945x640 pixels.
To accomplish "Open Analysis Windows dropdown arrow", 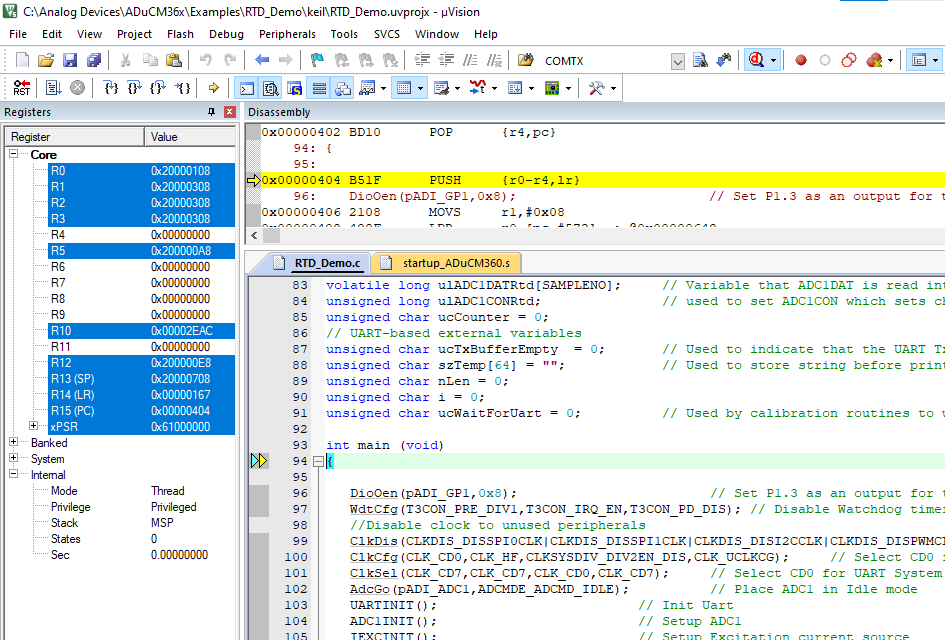I will 494,89.
